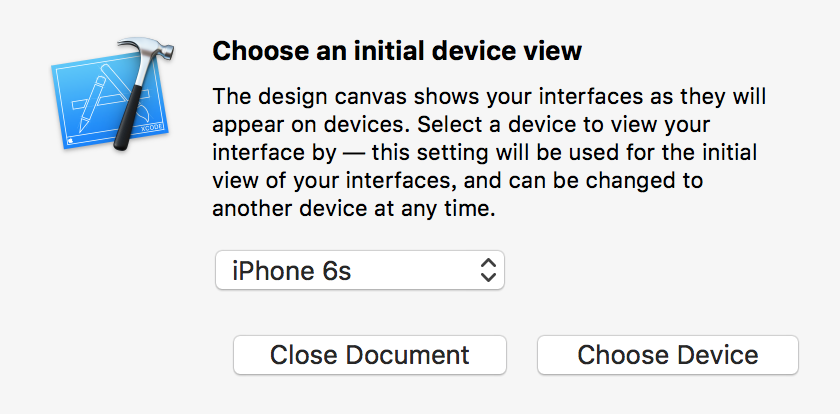
Task: Click the "Choose an initial device view" heading
Action: (x=397, y=50)
